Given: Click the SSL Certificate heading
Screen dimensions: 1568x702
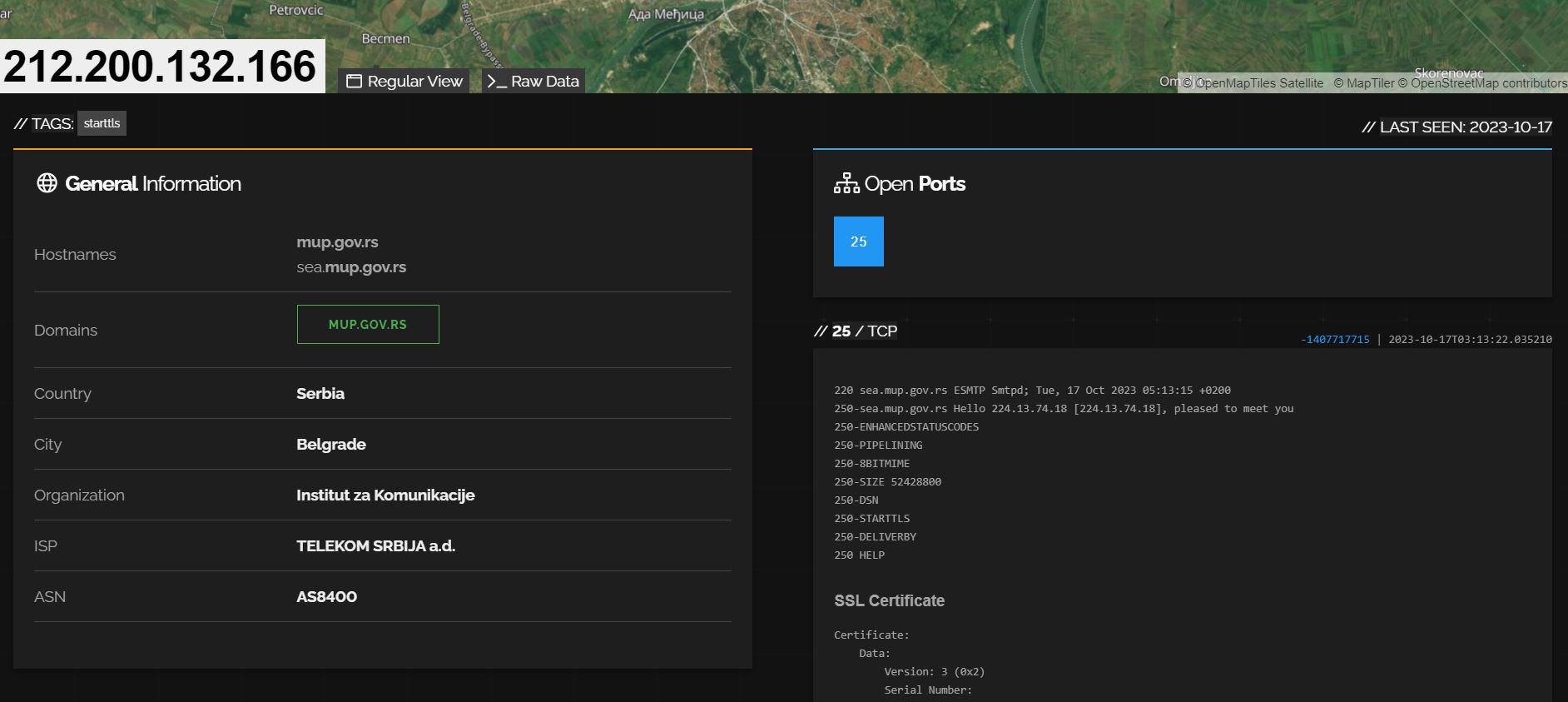Looking at the screenshot, I should [889, 600].
